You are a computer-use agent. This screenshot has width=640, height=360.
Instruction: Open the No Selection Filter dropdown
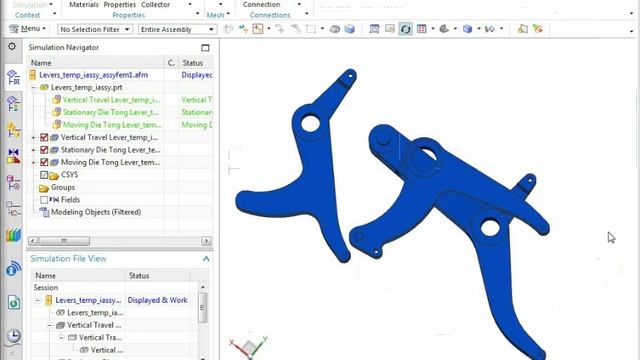click(95, 29)
